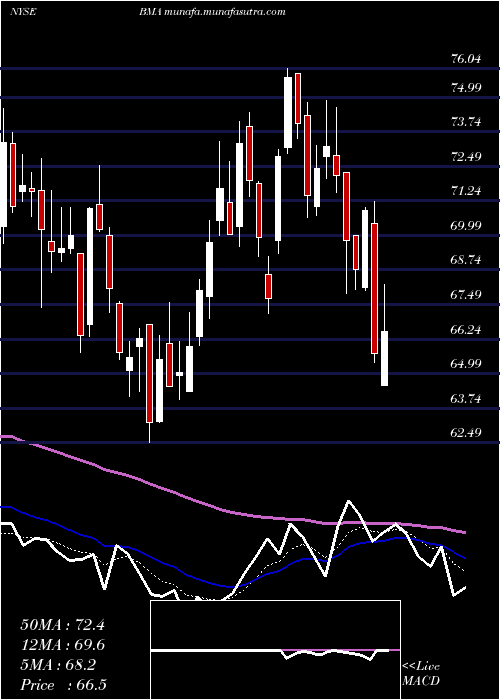Click the 68.74 price axis label
Image resolution: width=500 pixels, height=700 pixels.
pyautogui.click(x=467, y=259)
